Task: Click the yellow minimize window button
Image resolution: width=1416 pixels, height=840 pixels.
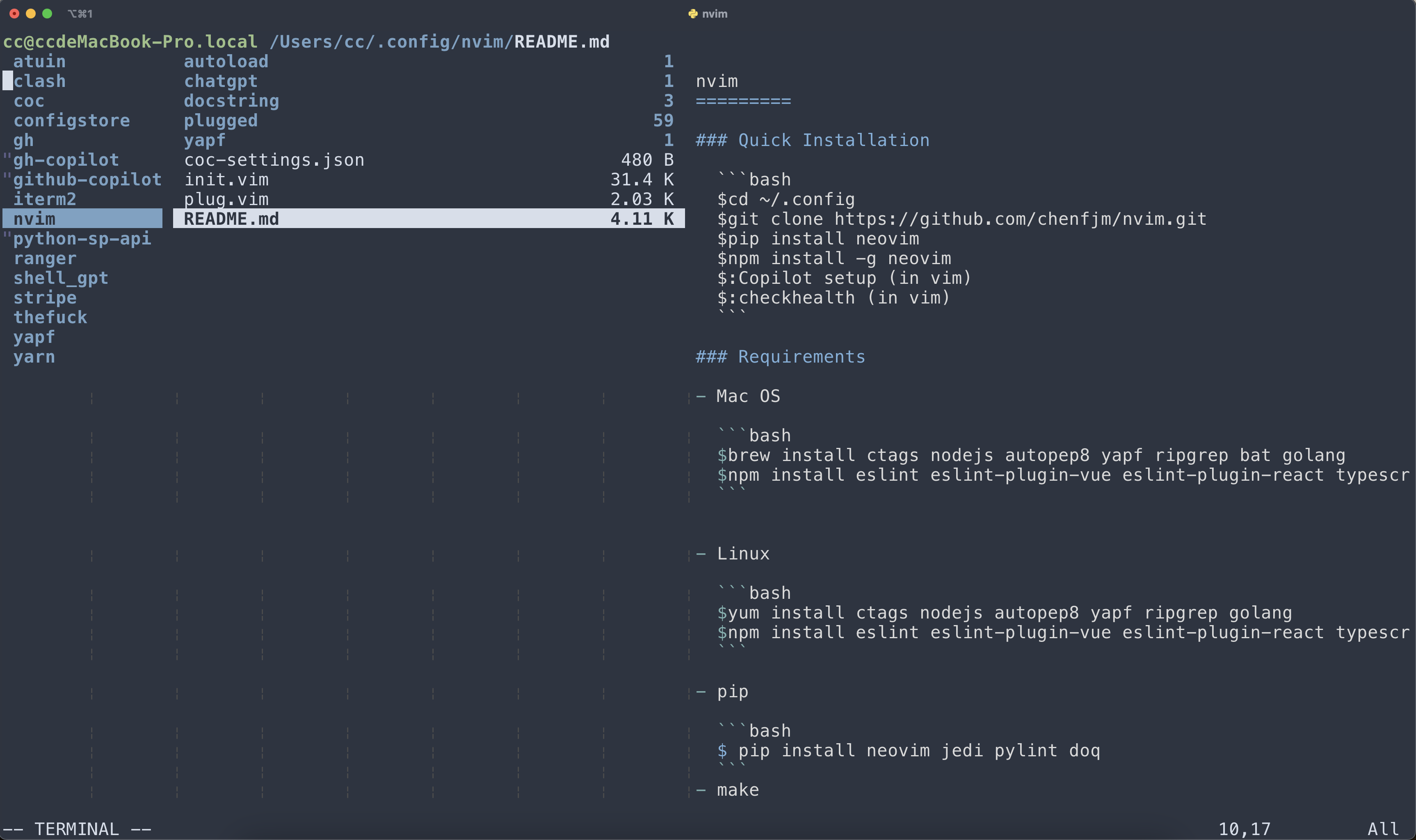Action: pos(31,14)
